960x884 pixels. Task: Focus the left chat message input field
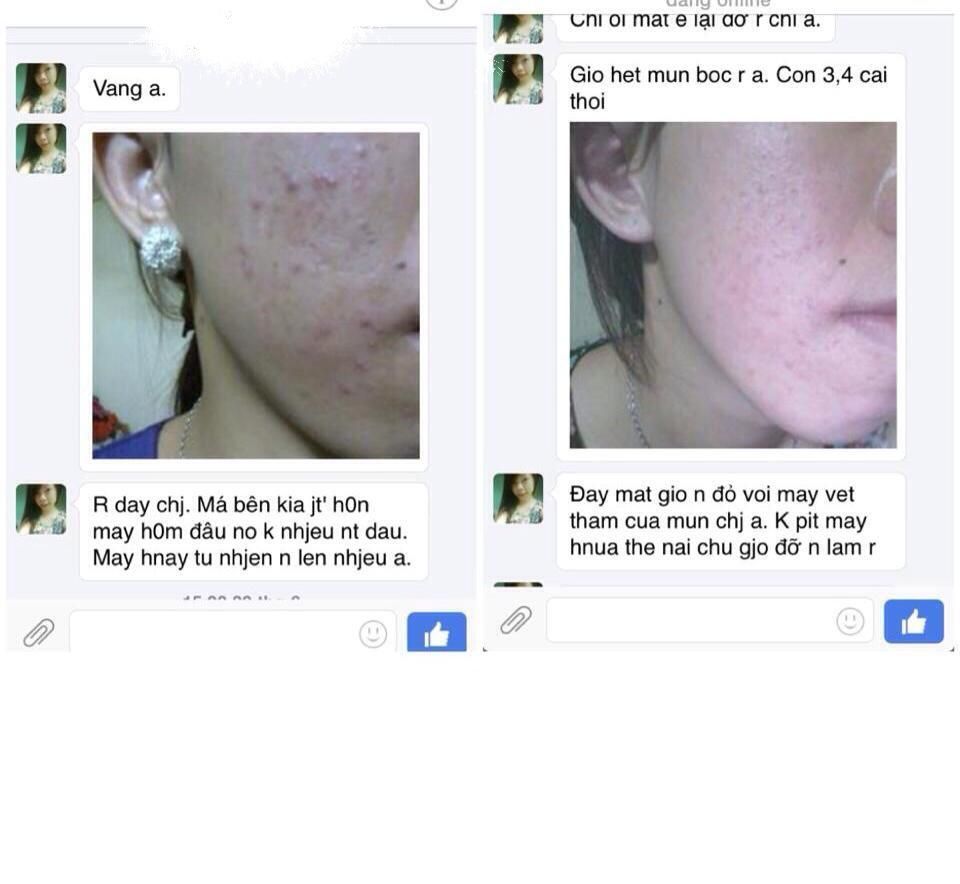[x=233, y=631]
